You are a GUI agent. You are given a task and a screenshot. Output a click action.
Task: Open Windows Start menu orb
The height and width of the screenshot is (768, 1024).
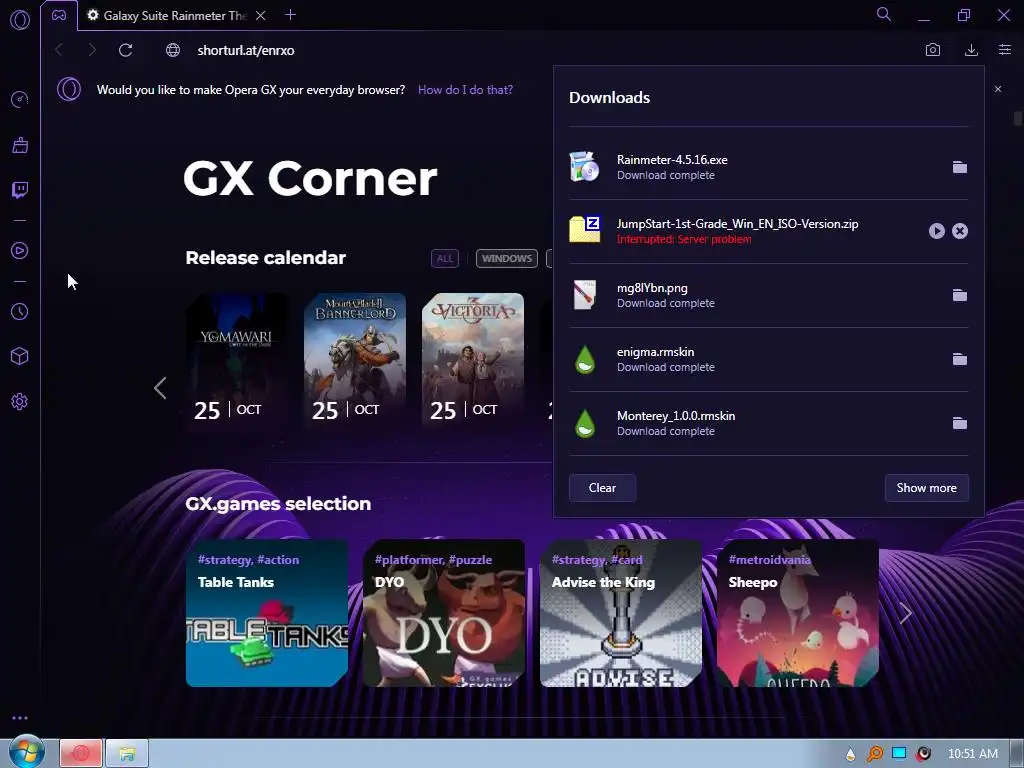(26, 752)
